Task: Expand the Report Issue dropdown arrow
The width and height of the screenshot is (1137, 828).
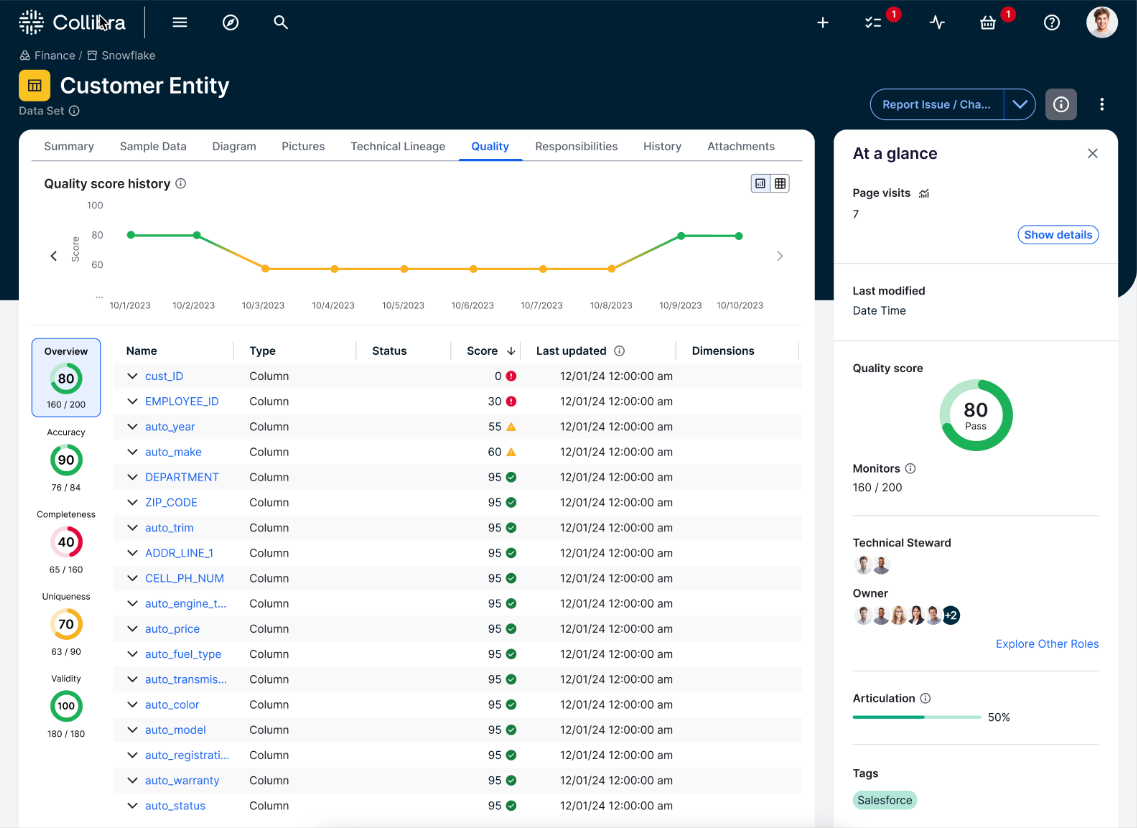Action: 1019,104
